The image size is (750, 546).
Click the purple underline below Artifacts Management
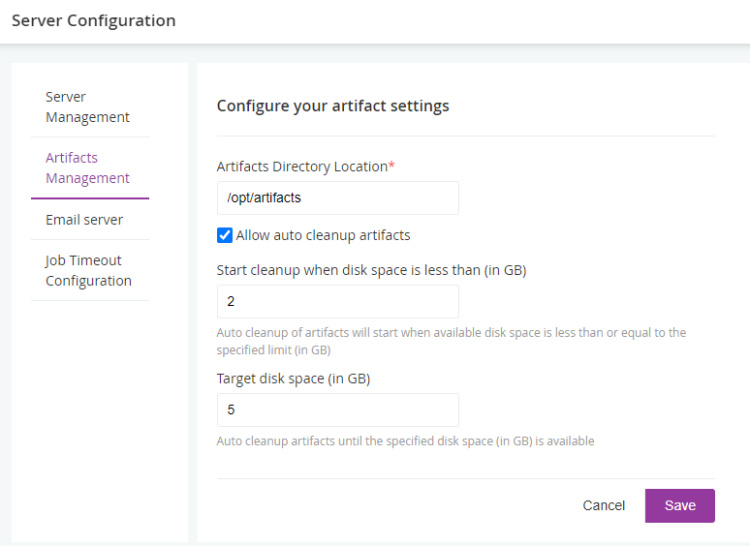coord(90,198)
